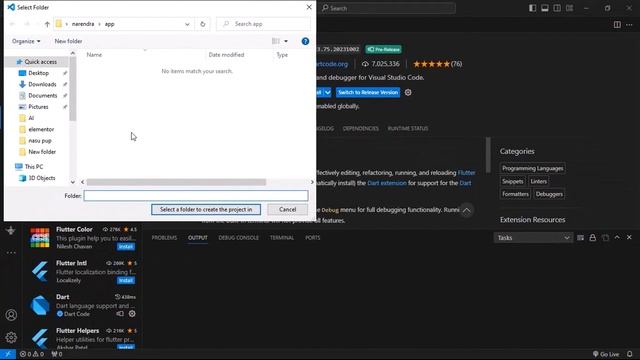The width and height of the screenshot is (640, 360).
Task: Open file dialog help icon
Action: [305, 41]
